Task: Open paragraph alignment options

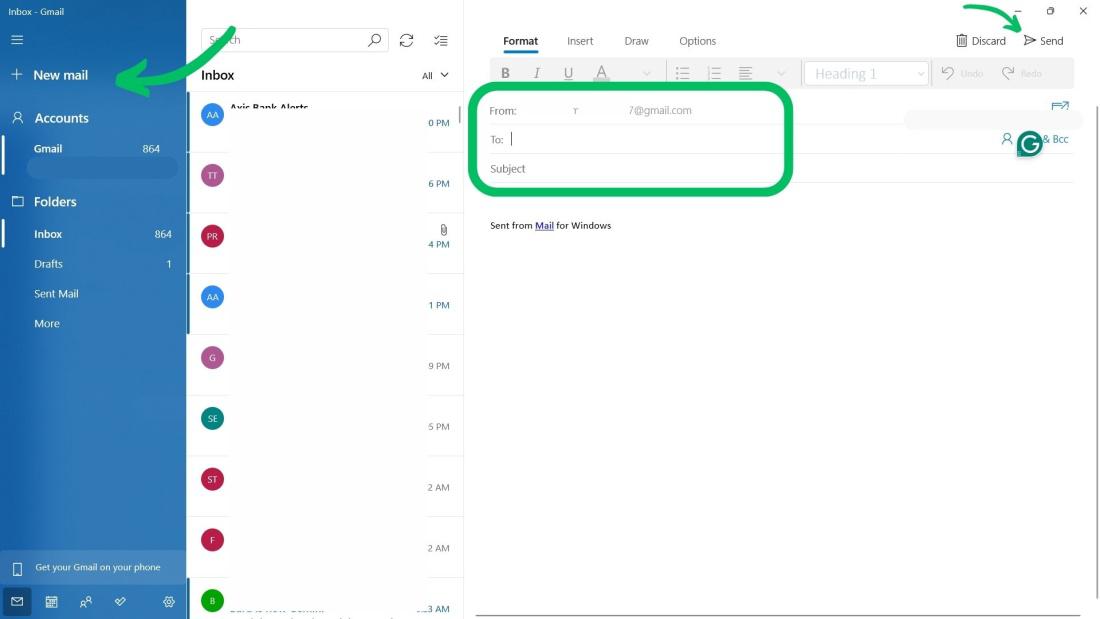Action: [746, 73]
